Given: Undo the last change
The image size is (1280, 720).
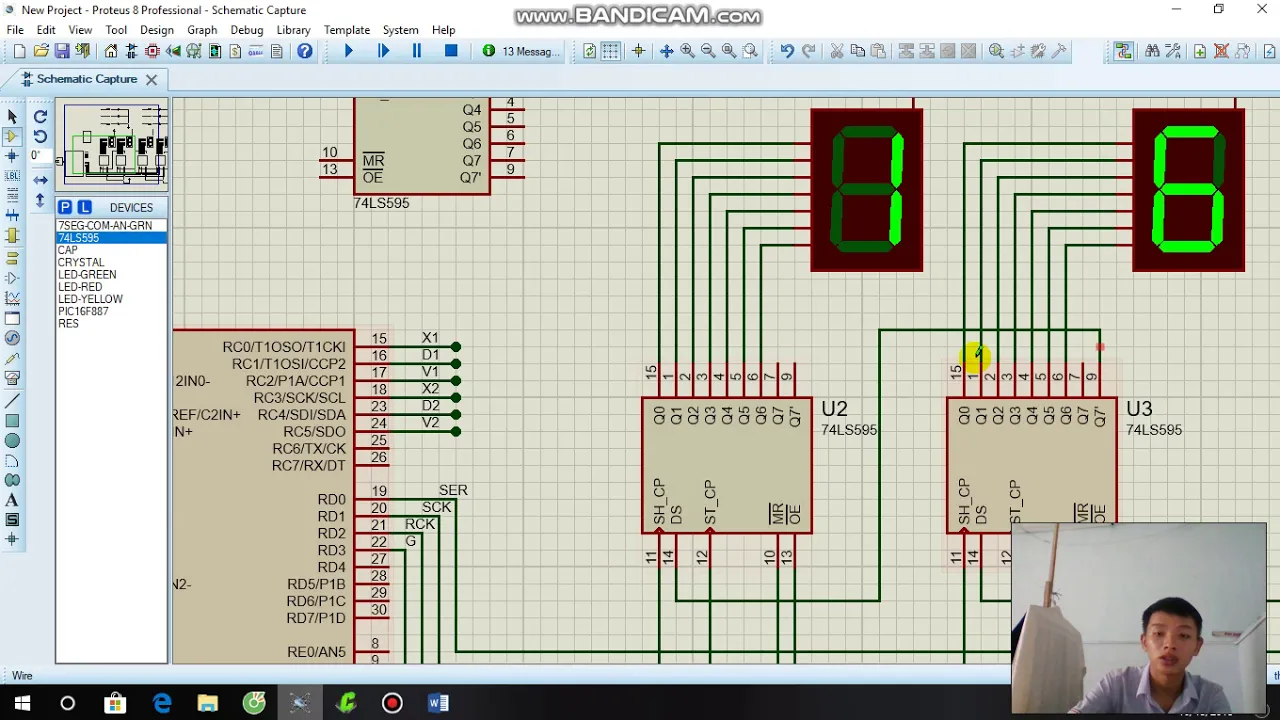Looking at the screenshot, I should tap(787, 51).
